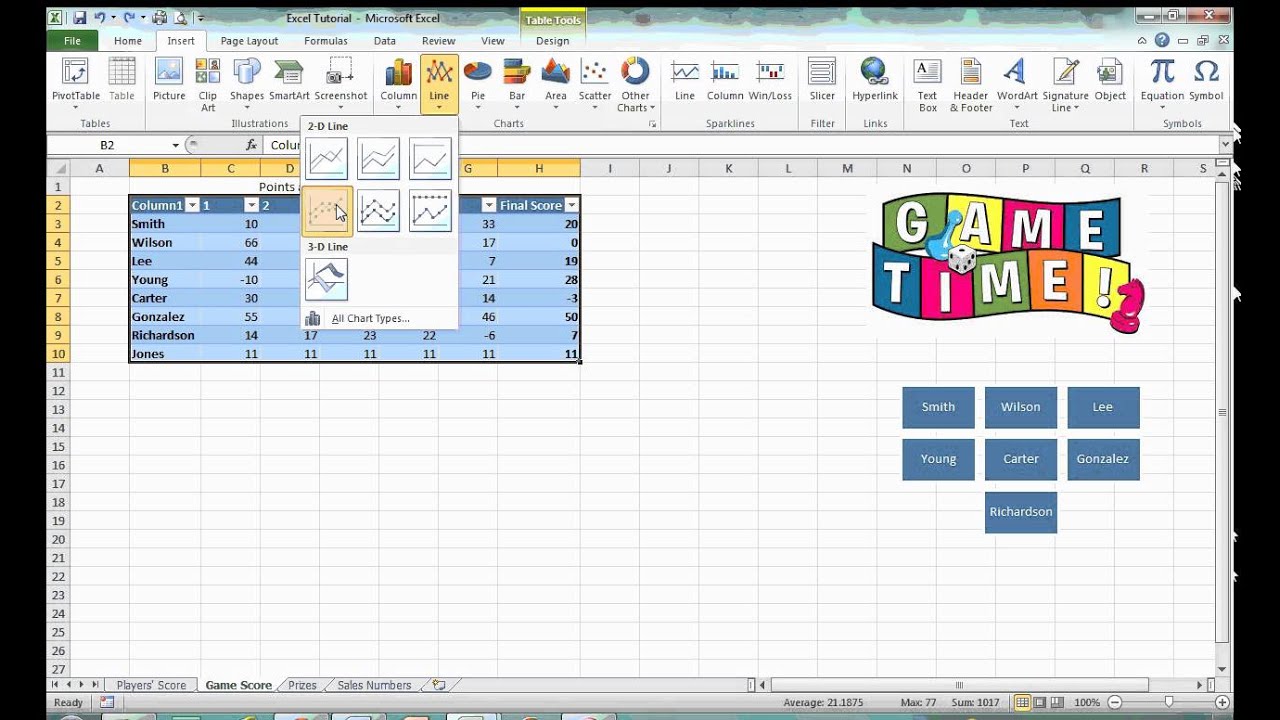Open the Prizes sheet tab
1280x720 pixels.
(x=302, y=685)
